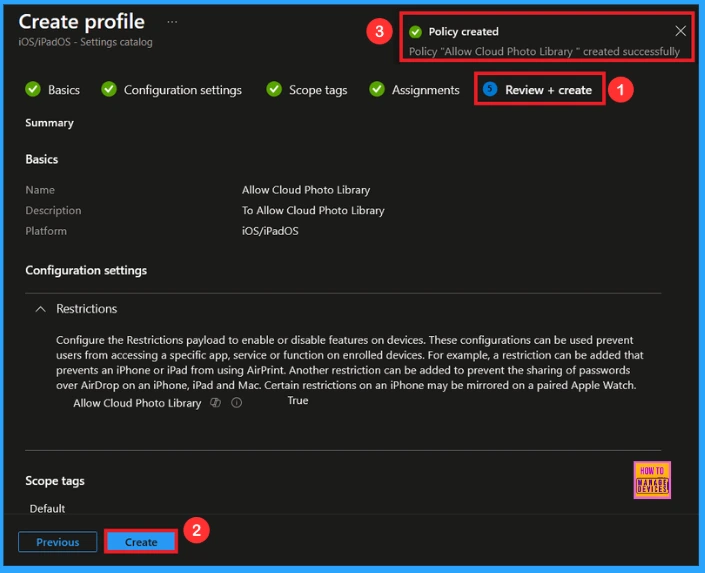Select platform value "iOS/iPadOS"

tap(270, 231)
